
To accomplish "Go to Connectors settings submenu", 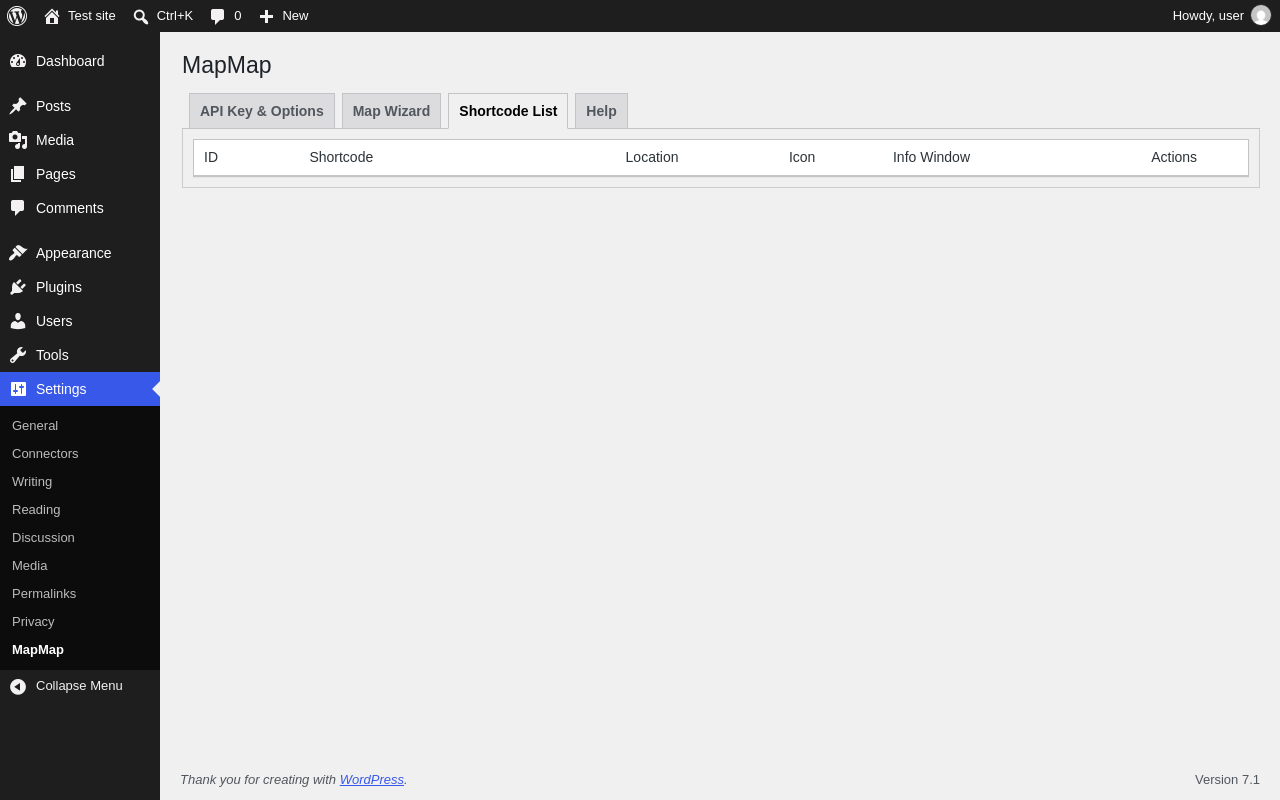I will (x=45, y=453).
